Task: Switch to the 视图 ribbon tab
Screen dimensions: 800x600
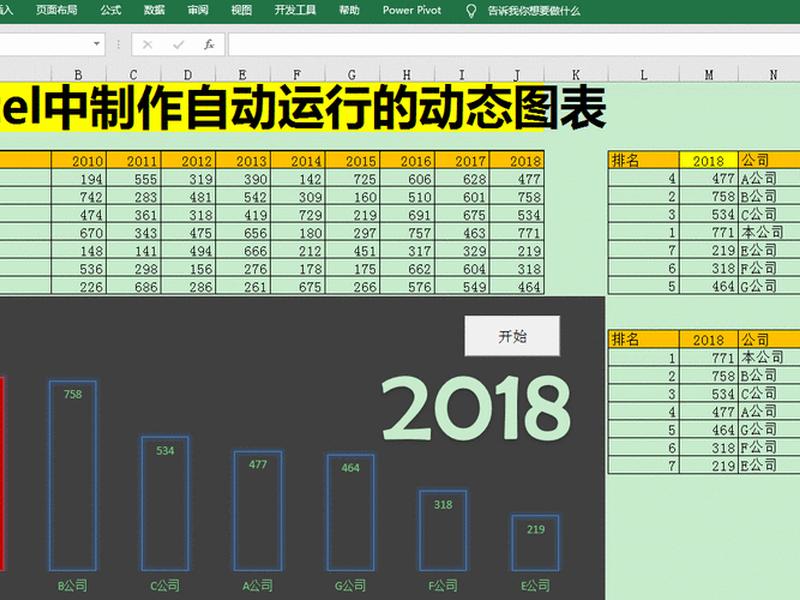Action: pyautogui.click(x=241, y=10)
